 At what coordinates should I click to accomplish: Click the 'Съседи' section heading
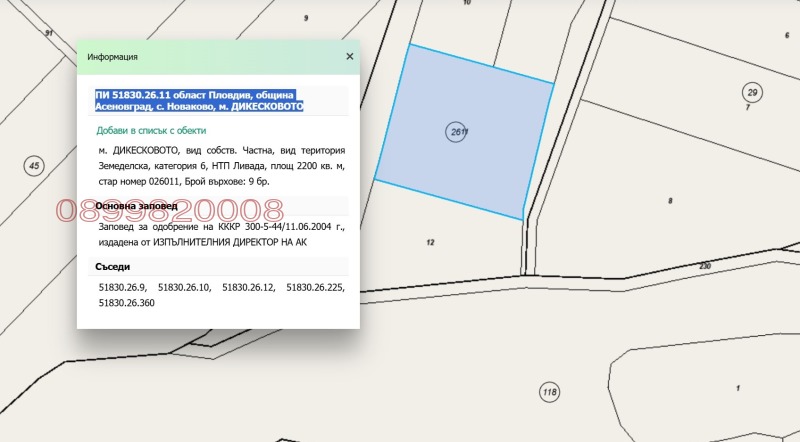(112, 267)
